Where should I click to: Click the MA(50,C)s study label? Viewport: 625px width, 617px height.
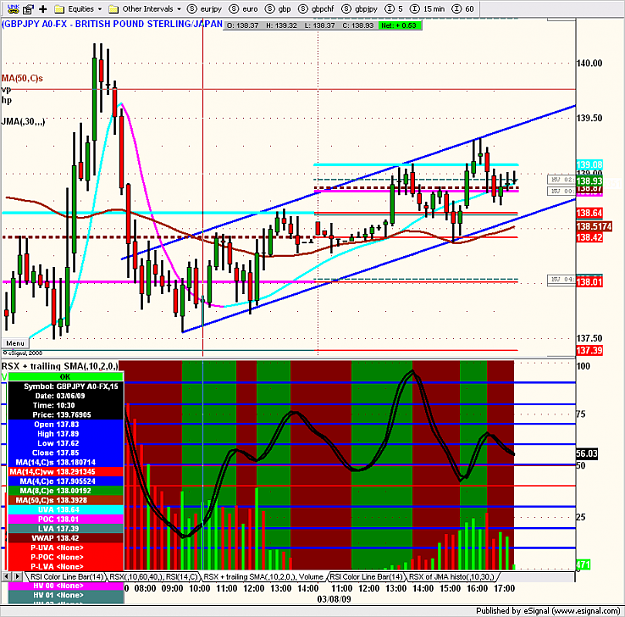22,78
